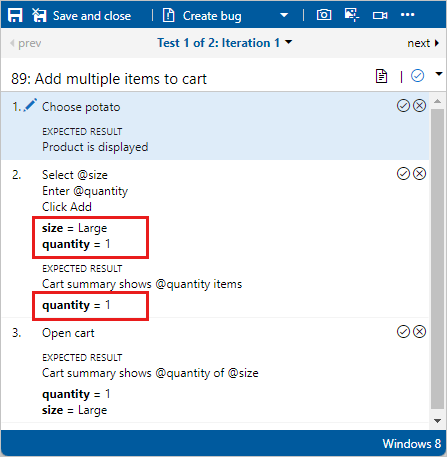Go to the next test
Viewport: 447px width, 457px height.
click(423, 43)
